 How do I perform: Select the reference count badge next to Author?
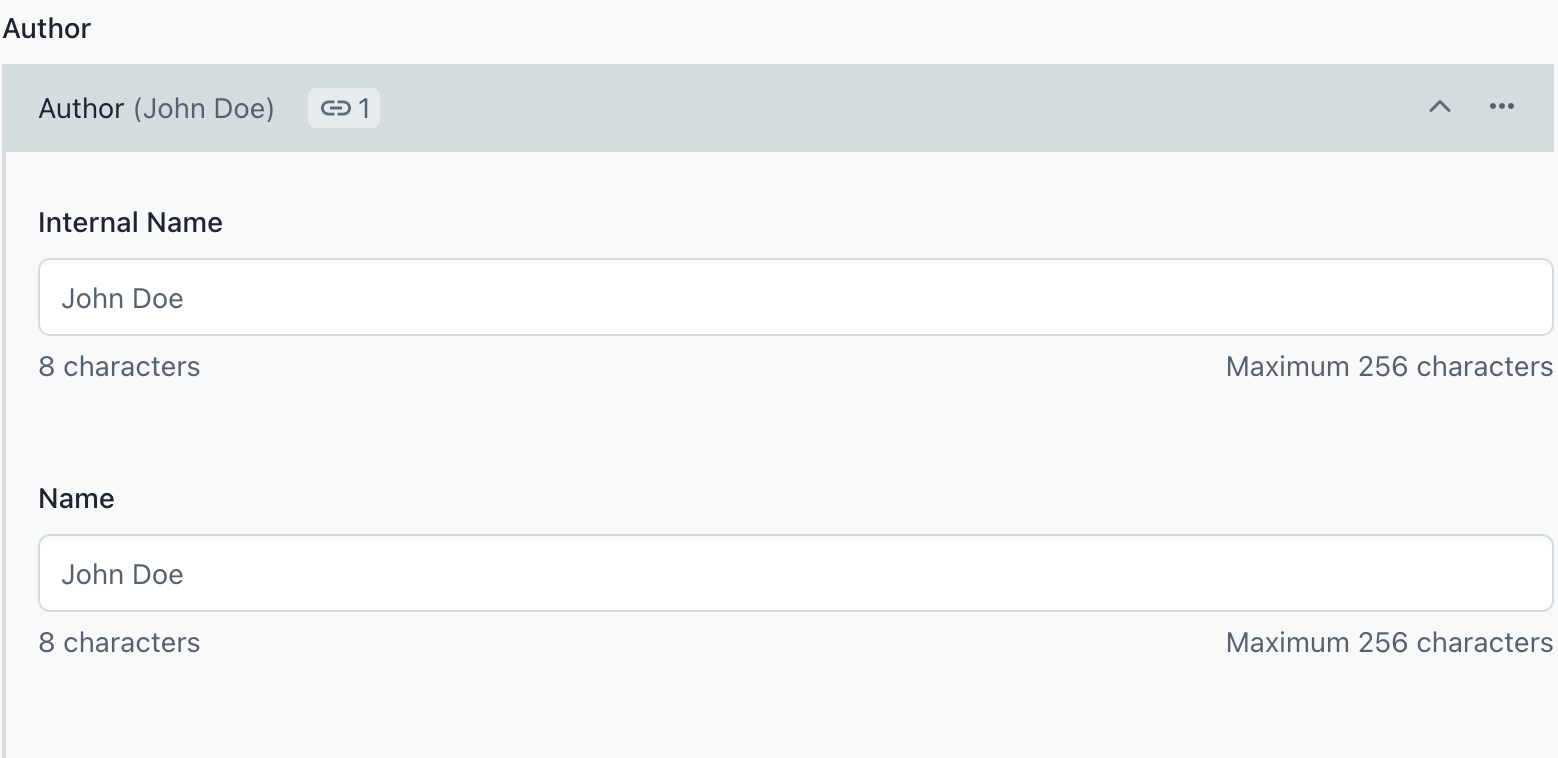[x=343, y=107]
